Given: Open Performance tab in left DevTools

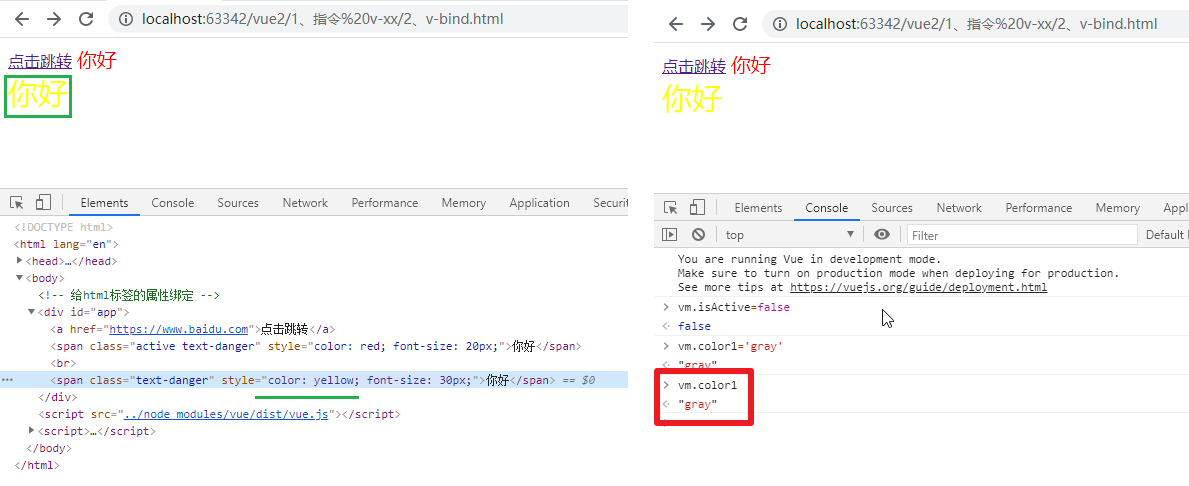Looking at the screenshot, I should [384, 202].
